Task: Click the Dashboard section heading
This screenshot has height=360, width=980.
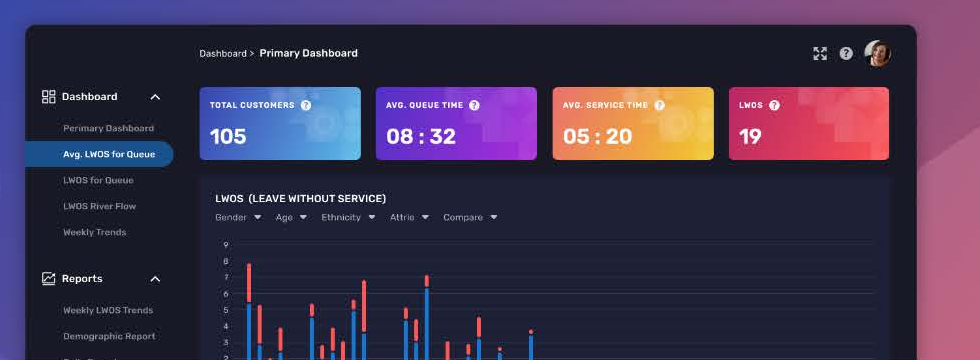Action: tap(89, 97)
